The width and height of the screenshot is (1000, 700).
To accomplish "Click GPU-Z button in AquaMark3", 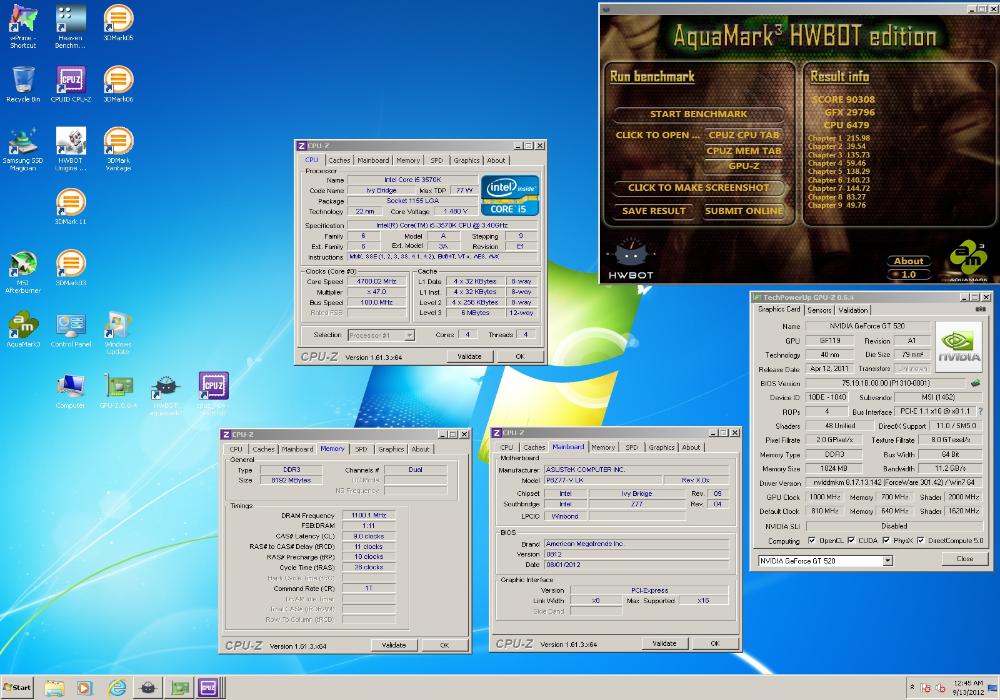I will coord(744,166).
